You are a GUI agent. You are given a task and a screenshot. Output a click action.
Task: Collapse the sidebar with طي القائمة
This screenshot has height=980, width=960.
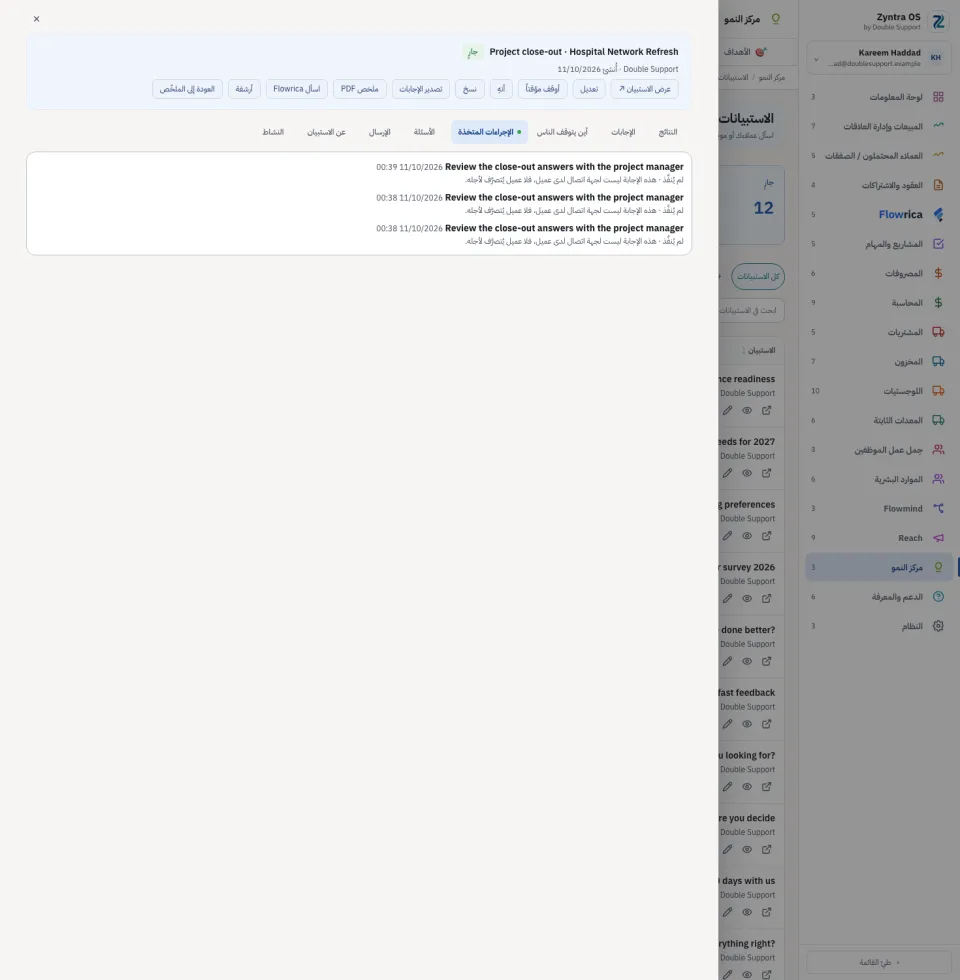click(x=878, y=962)
